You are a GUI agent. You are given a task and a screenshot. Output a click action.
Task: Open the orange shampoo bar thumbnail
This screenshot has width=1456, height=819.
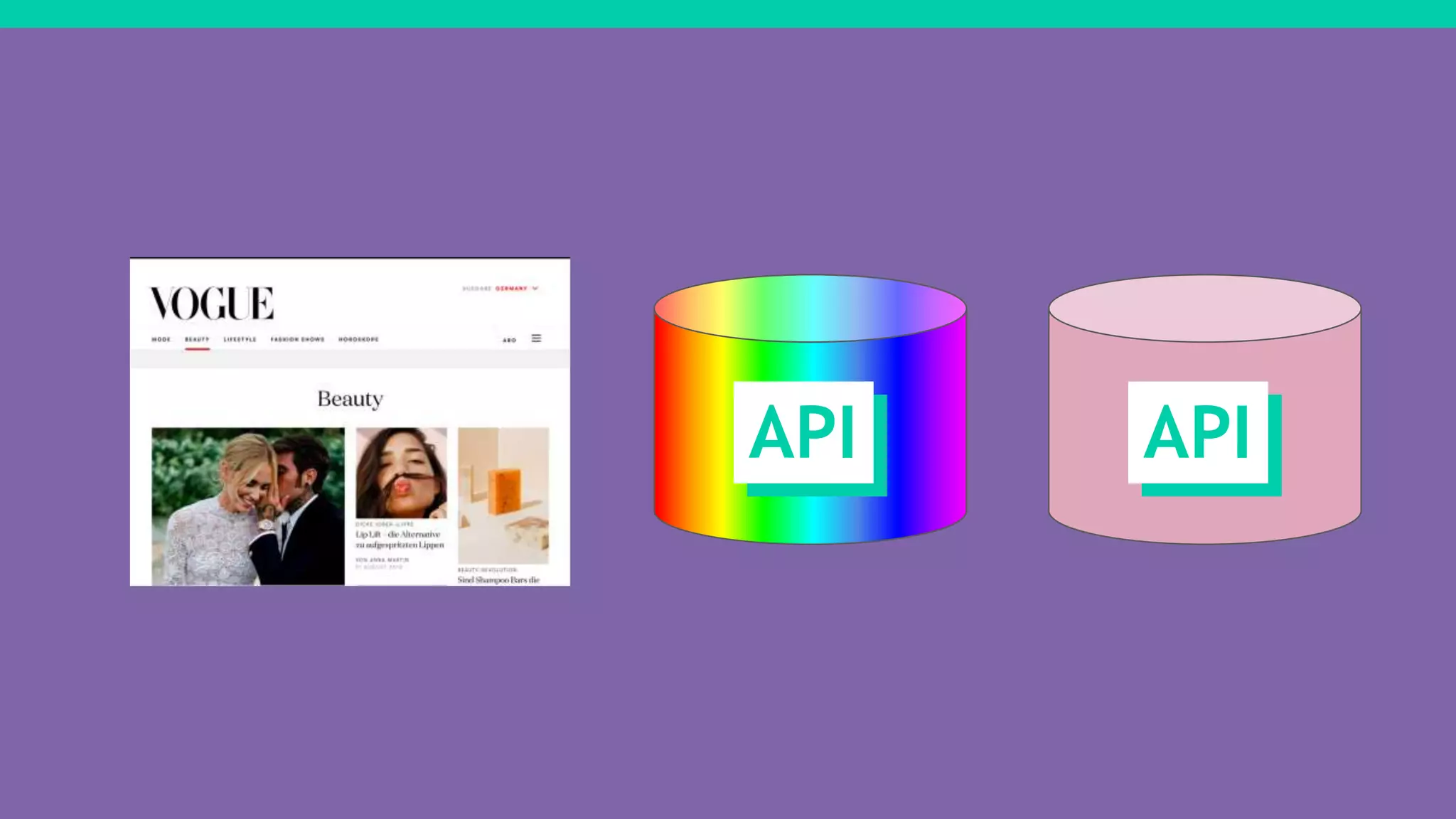click(503, 496)
